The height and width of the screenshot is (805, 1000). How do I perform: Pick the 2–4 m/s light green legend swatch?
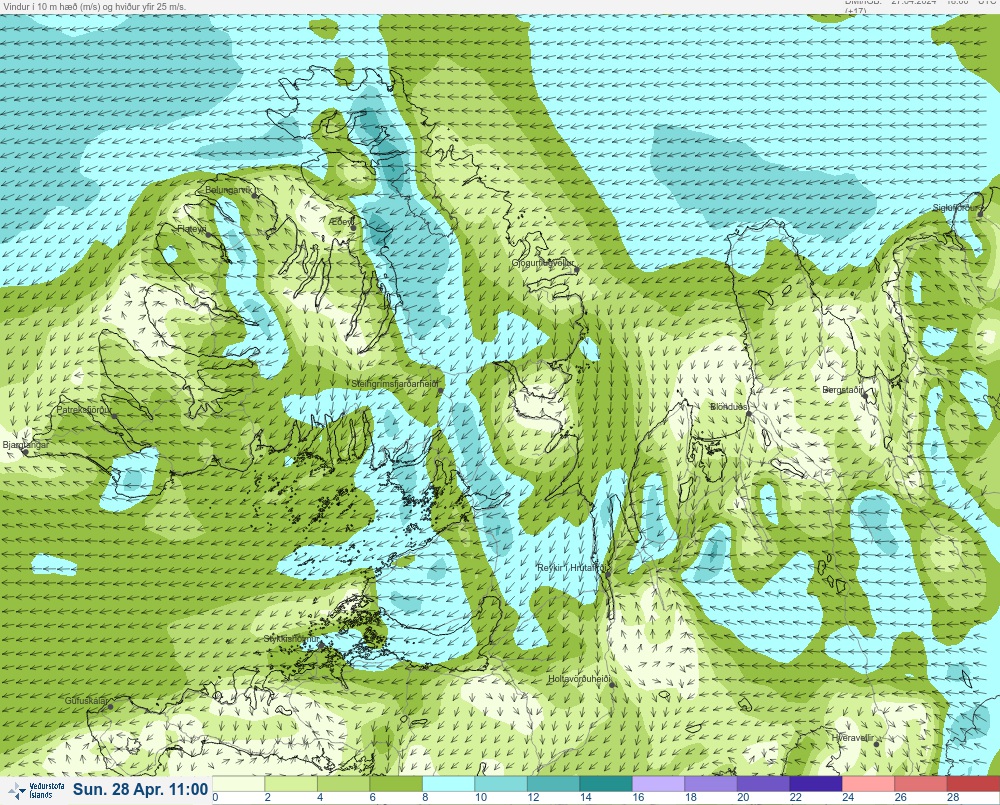tap(291, 783)
